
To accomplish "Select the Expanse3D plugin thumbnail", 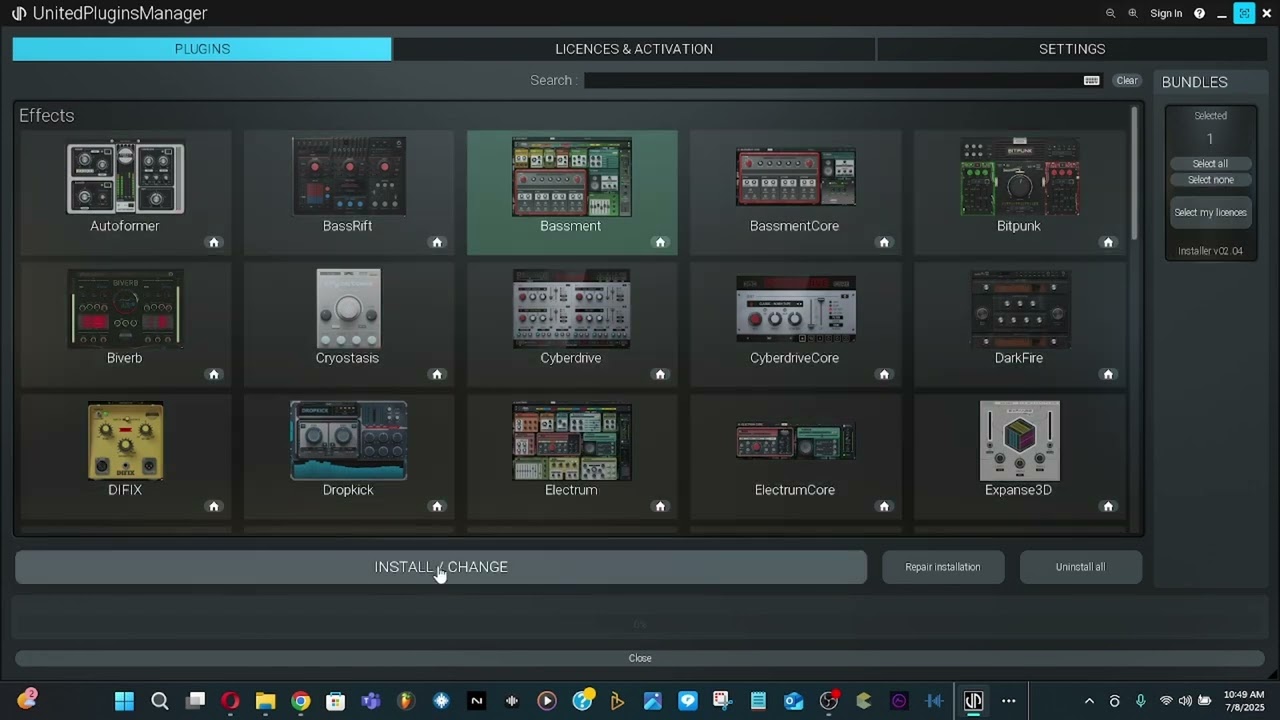I will click(1019, 441).
